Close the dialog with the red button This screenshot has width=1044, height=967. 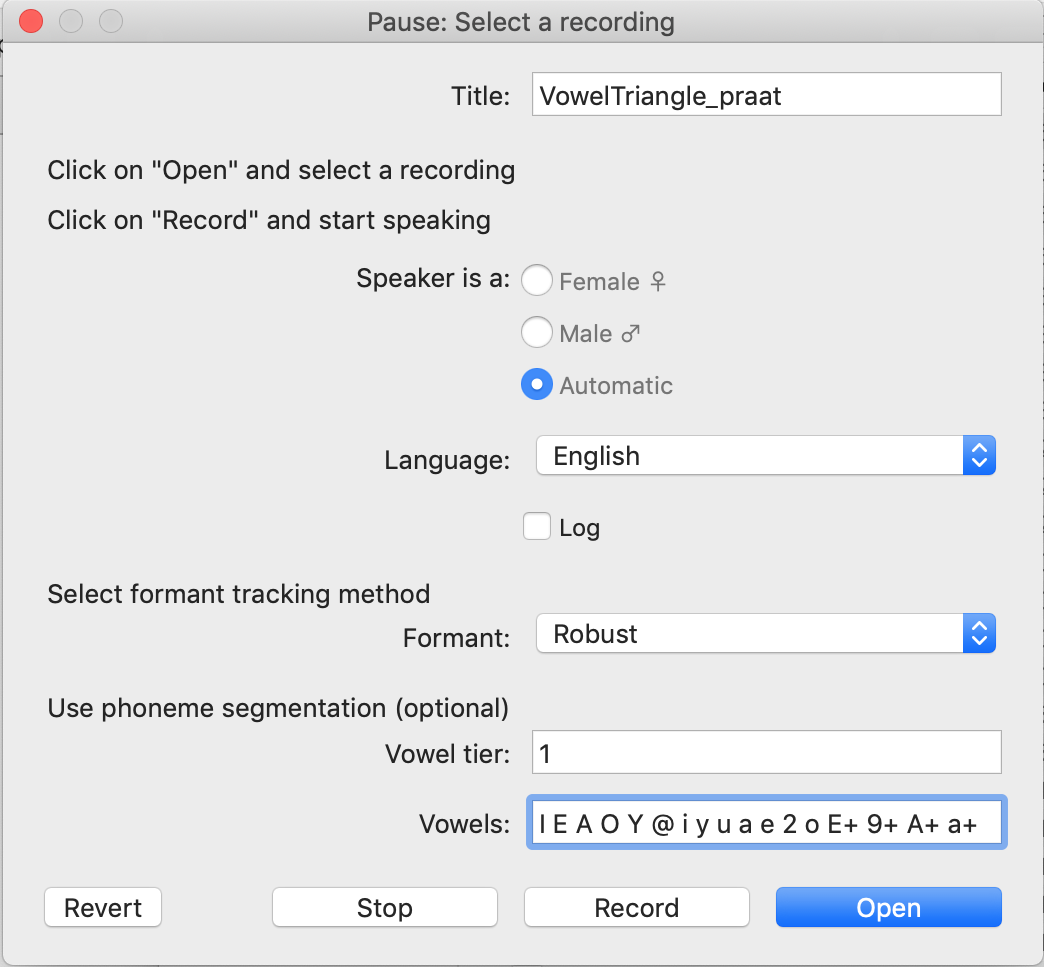pyautogui.click(x=31, y=21)
